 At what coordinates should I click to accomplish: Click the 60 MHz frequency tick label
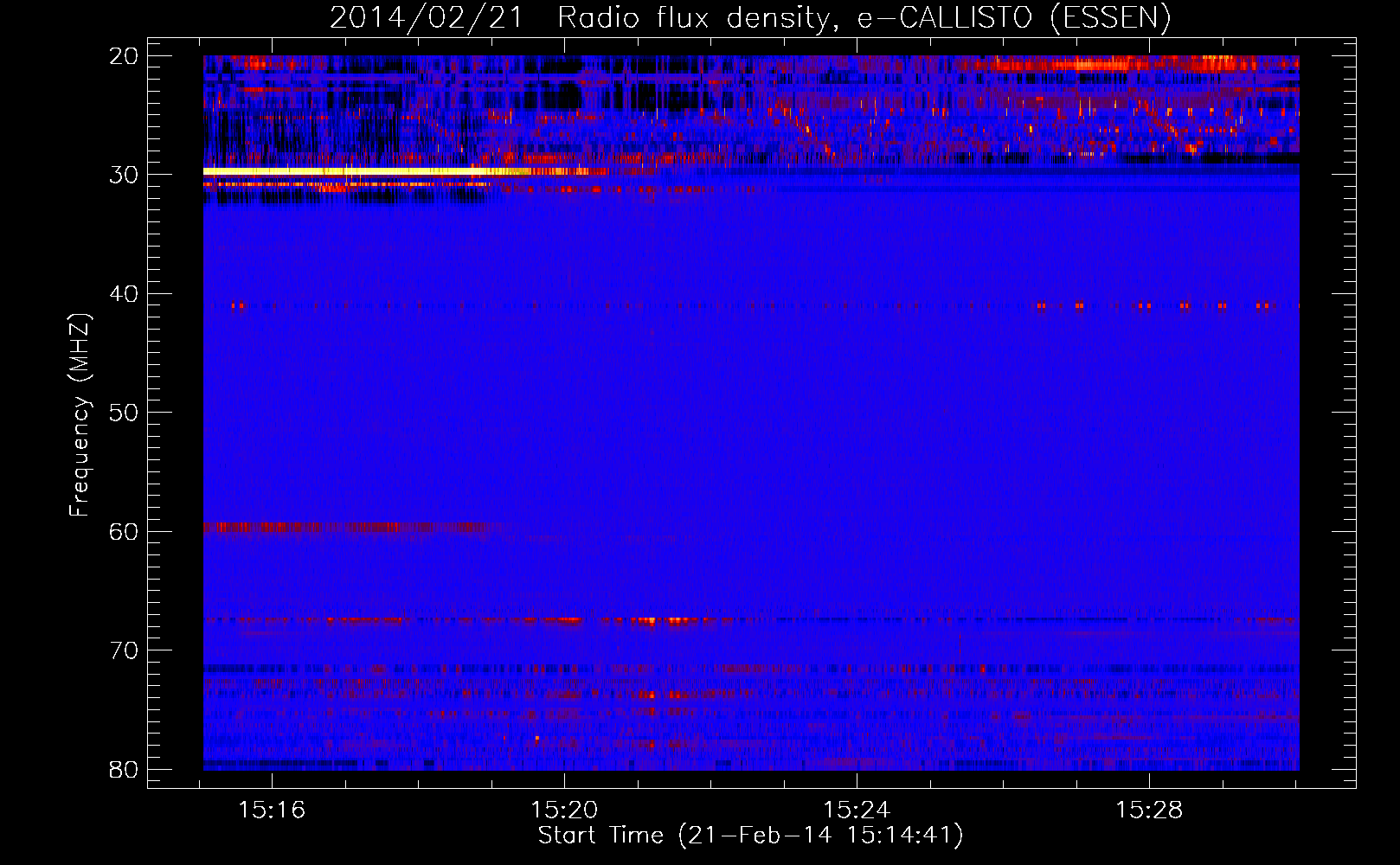pos(125,532)
